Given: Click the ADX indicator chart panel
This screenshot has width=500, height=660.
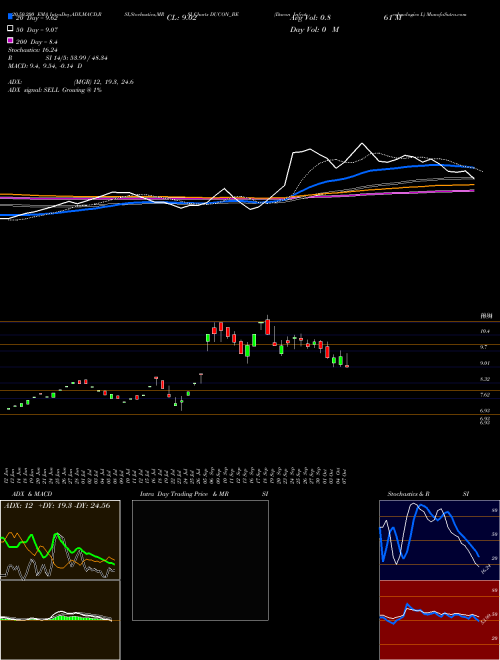Looking at the screenshot, I should coord(60,540).
